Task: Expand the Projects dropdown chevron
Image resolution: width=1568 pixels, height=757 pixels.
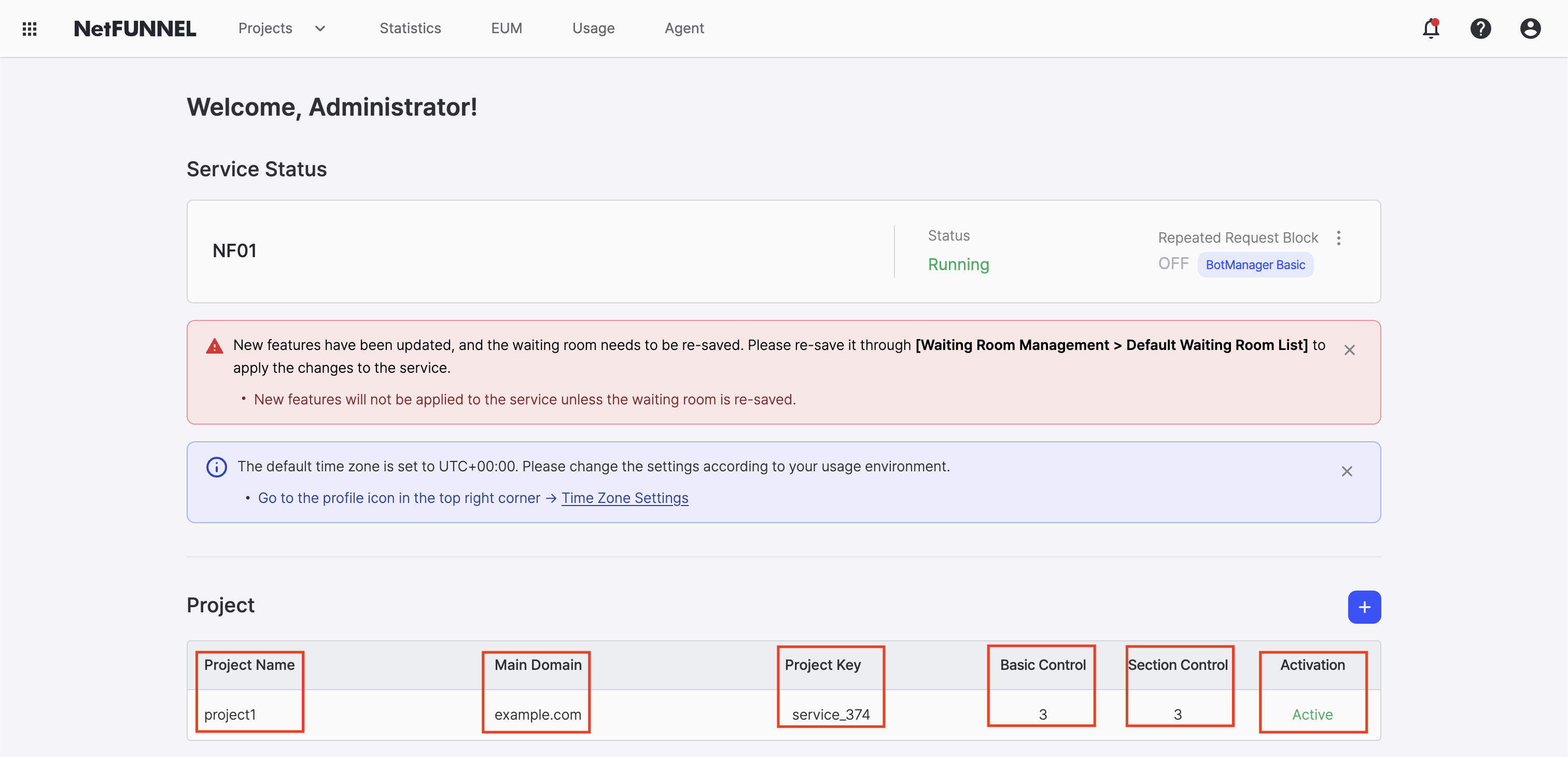Action: (x=320, y=29)
